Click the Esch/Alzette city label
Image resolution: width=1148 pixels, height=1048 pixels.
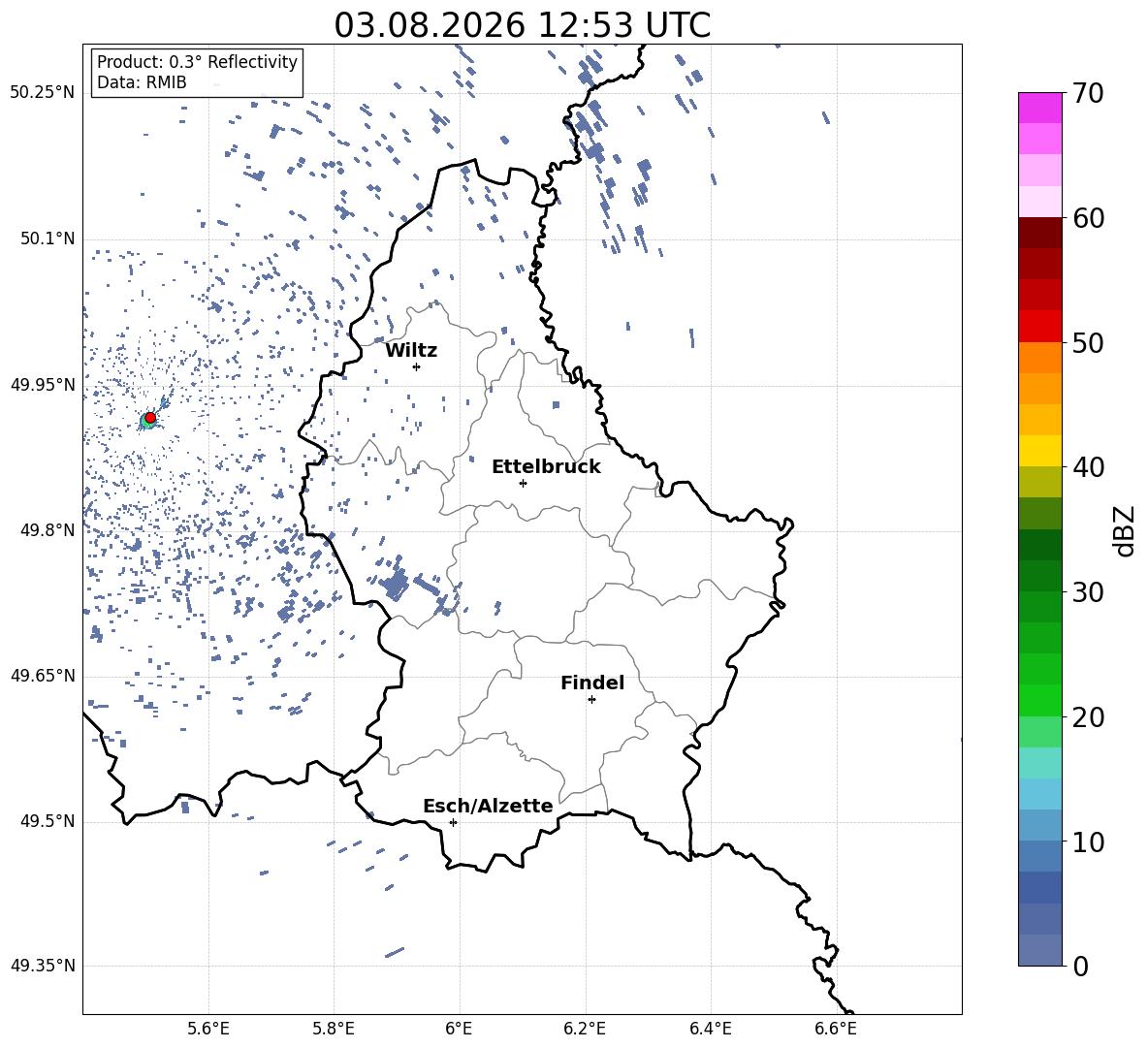[x=488, y=806]
